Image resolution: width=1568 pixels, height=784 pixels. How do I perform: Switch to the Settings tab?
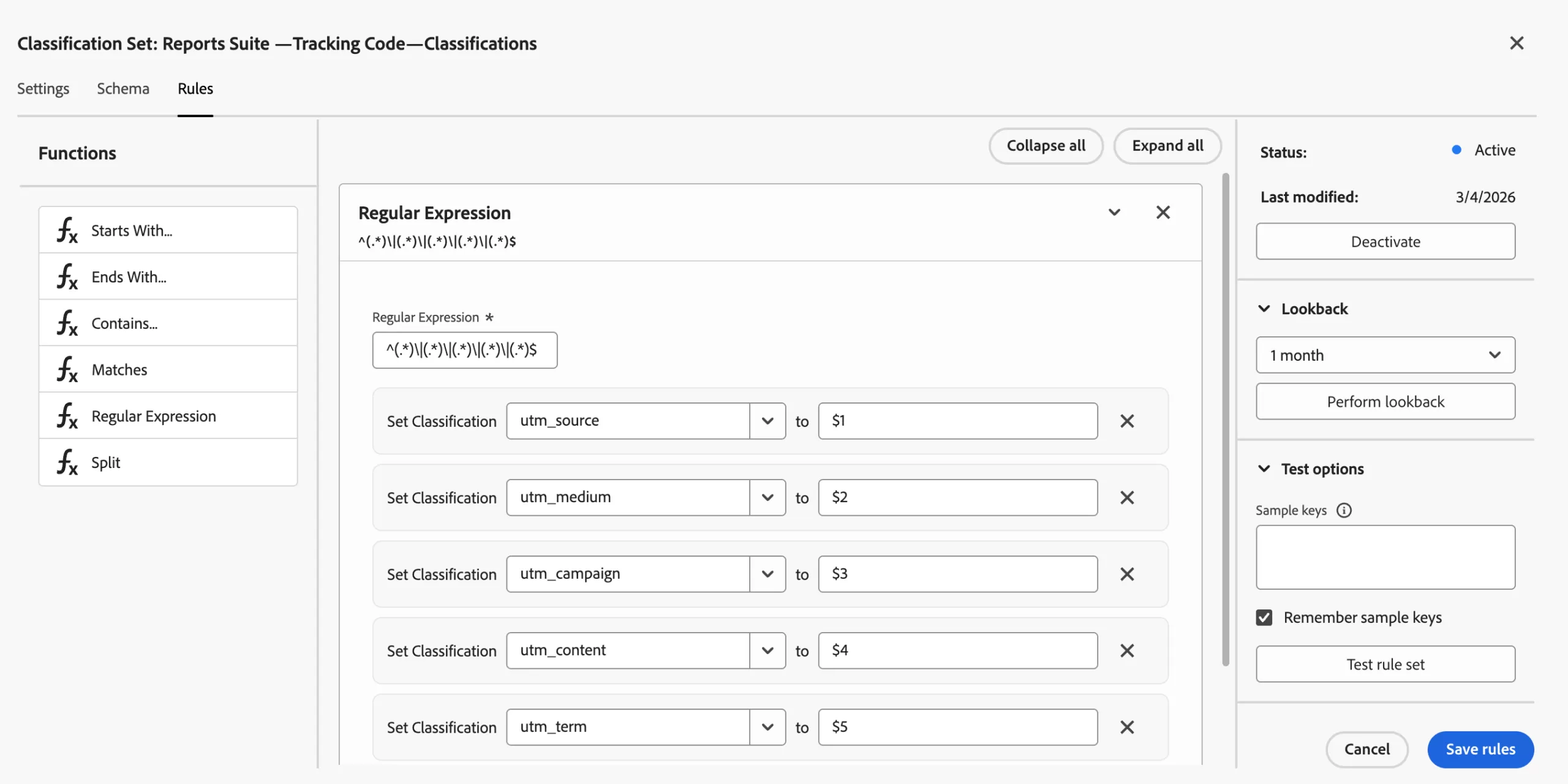pos(43,88)
